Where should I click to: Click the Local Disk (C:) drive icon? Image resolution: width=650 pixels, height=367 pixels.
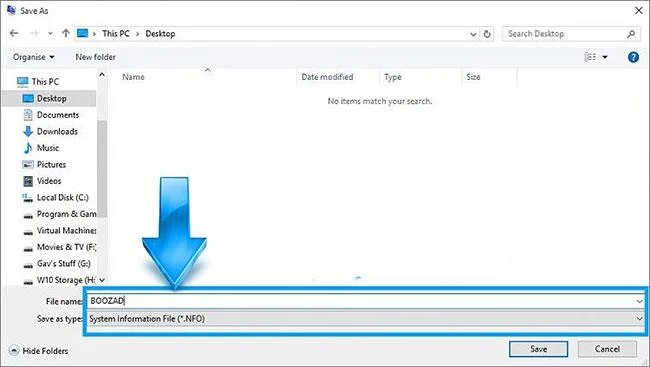[x=28, y=198]
